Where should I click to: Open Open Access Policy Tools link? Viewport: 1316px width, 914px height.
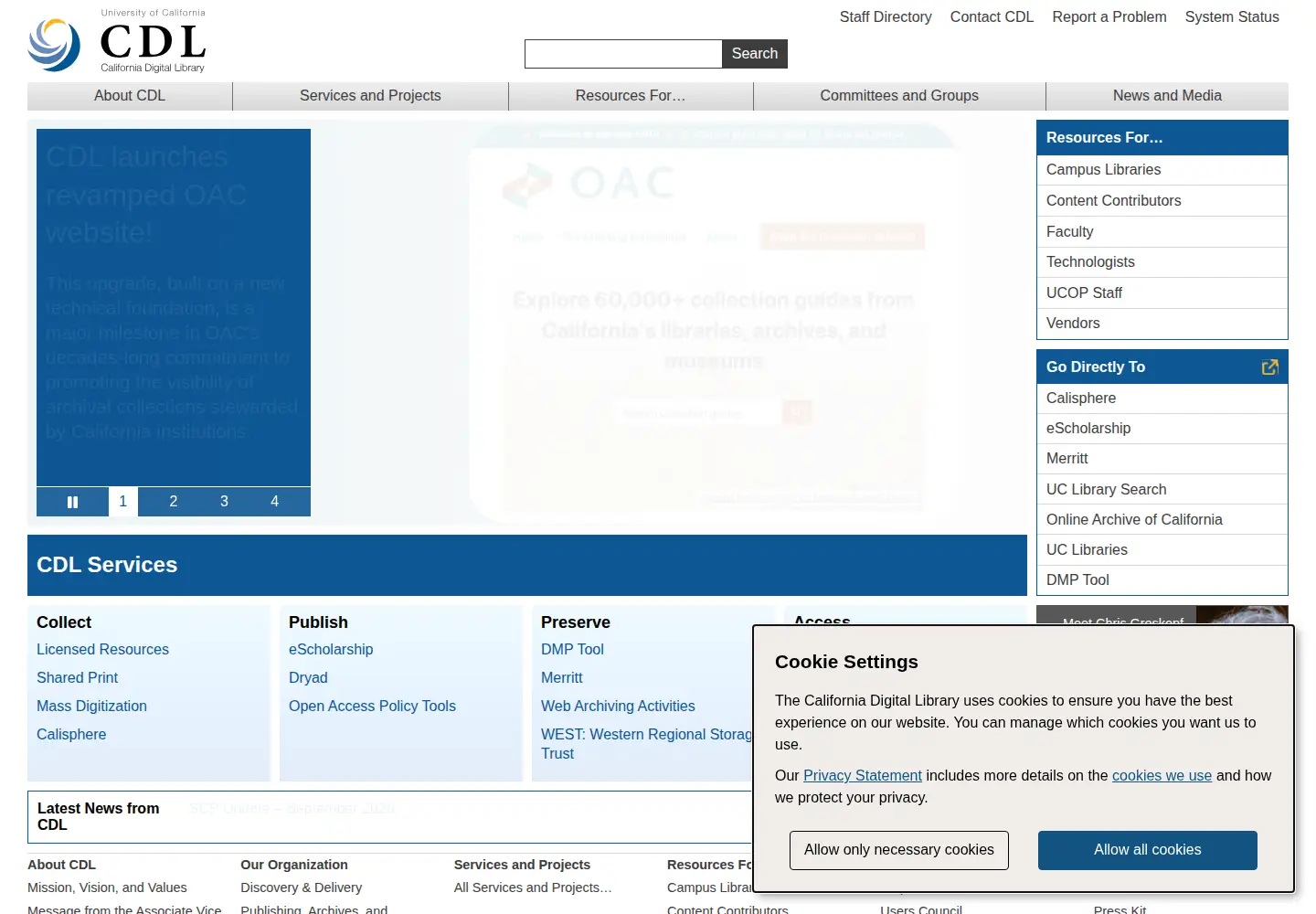(372, 707)
